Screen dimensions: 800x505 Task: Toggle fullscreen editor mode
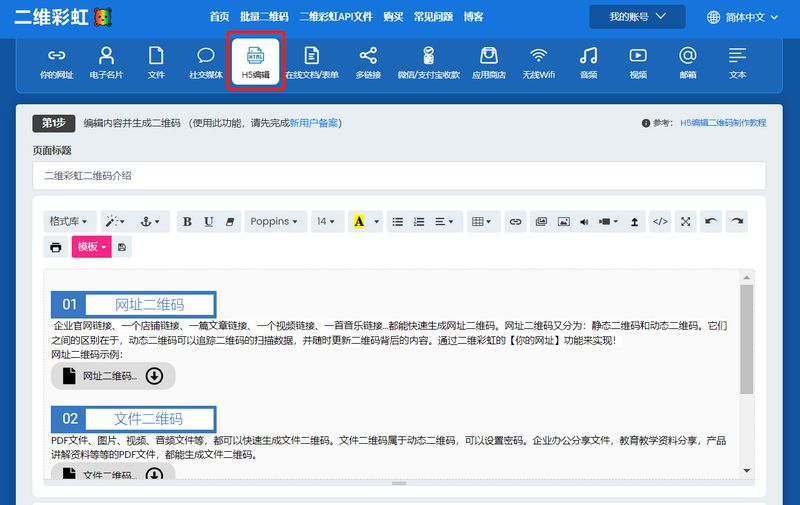coord(686,221)
